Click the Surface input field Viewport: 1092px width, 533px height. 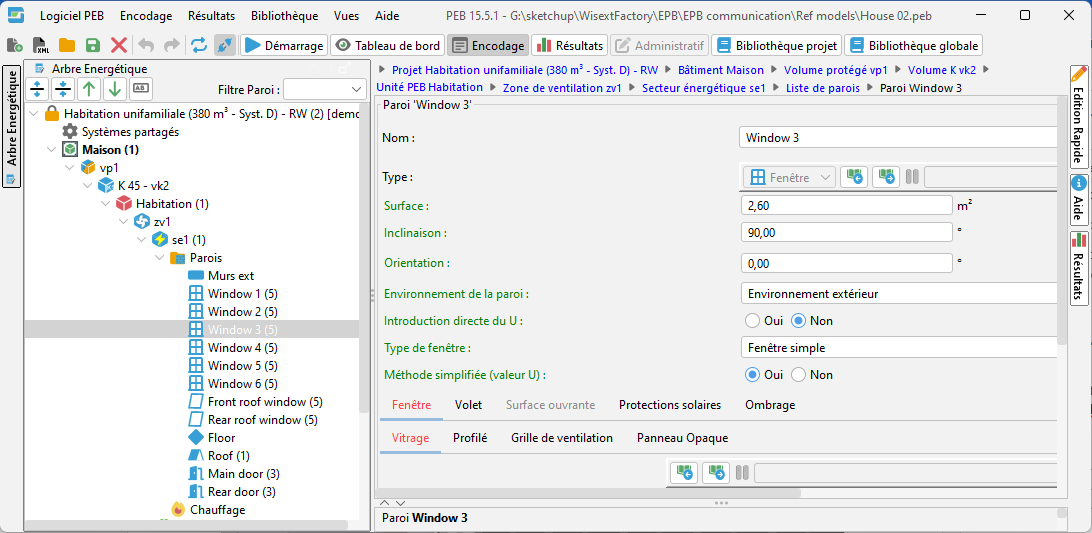846,205
